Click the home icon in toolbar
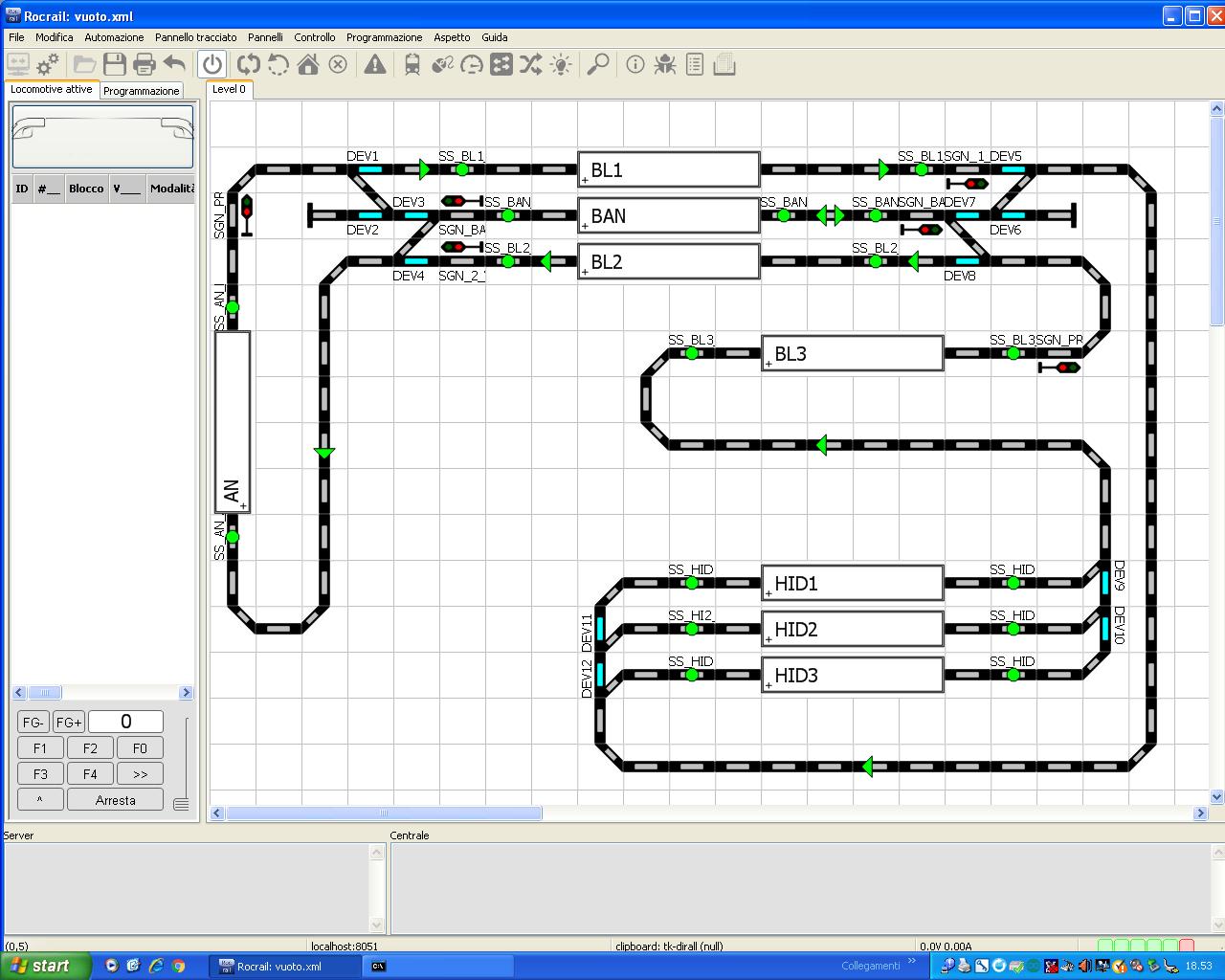1225x980 pixels. coord(308,64)
